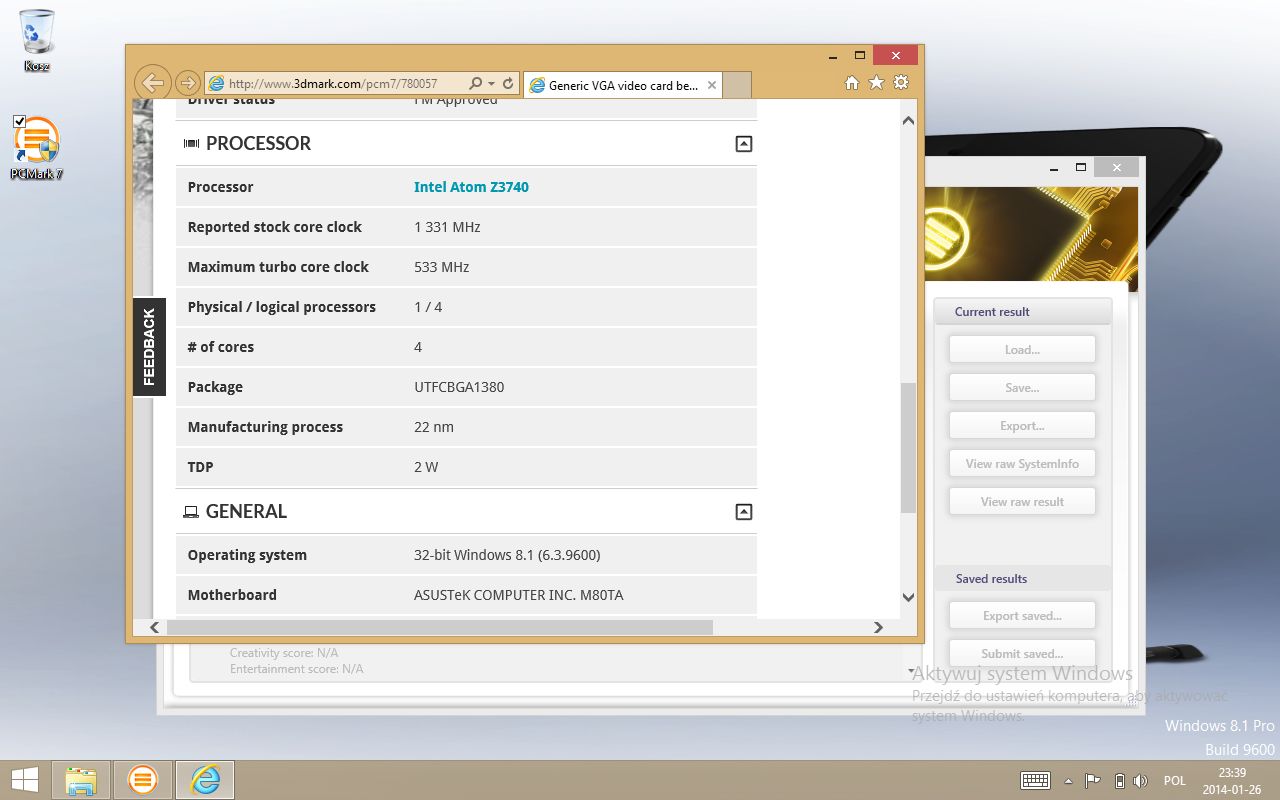Click Submit saved... button
Screen dimensions: 1280x800
[1022, 654]
